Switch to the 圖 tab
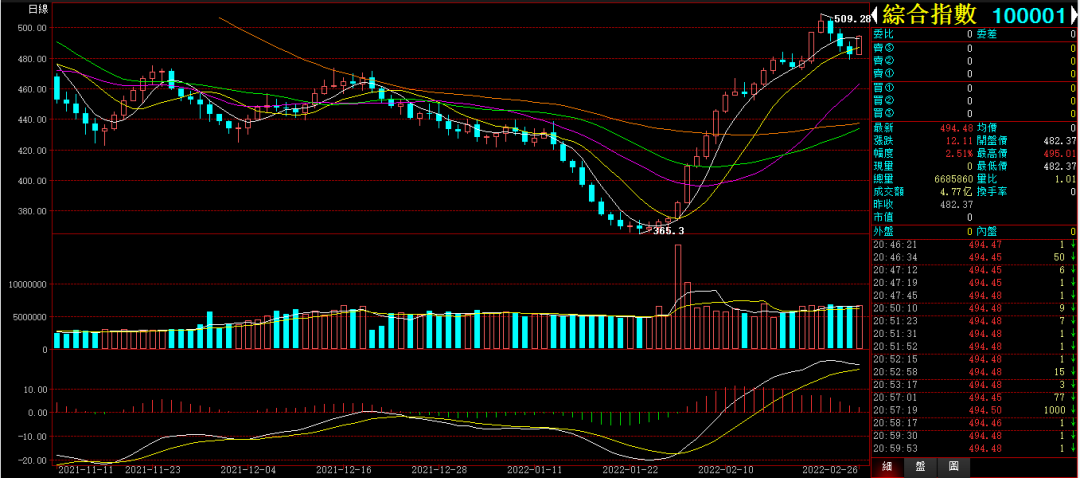Screen dimensions: 1080x478 953,467
